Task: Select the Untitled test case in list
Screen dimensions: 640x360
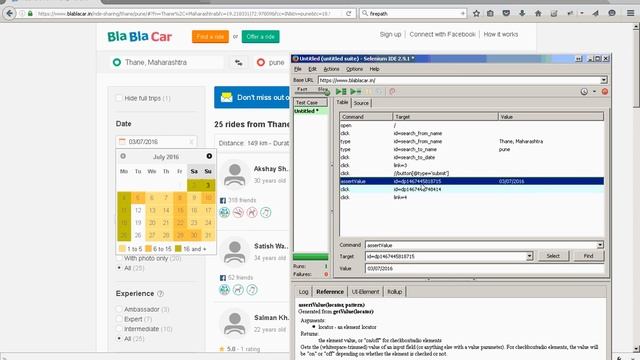Action: [311, 111]
